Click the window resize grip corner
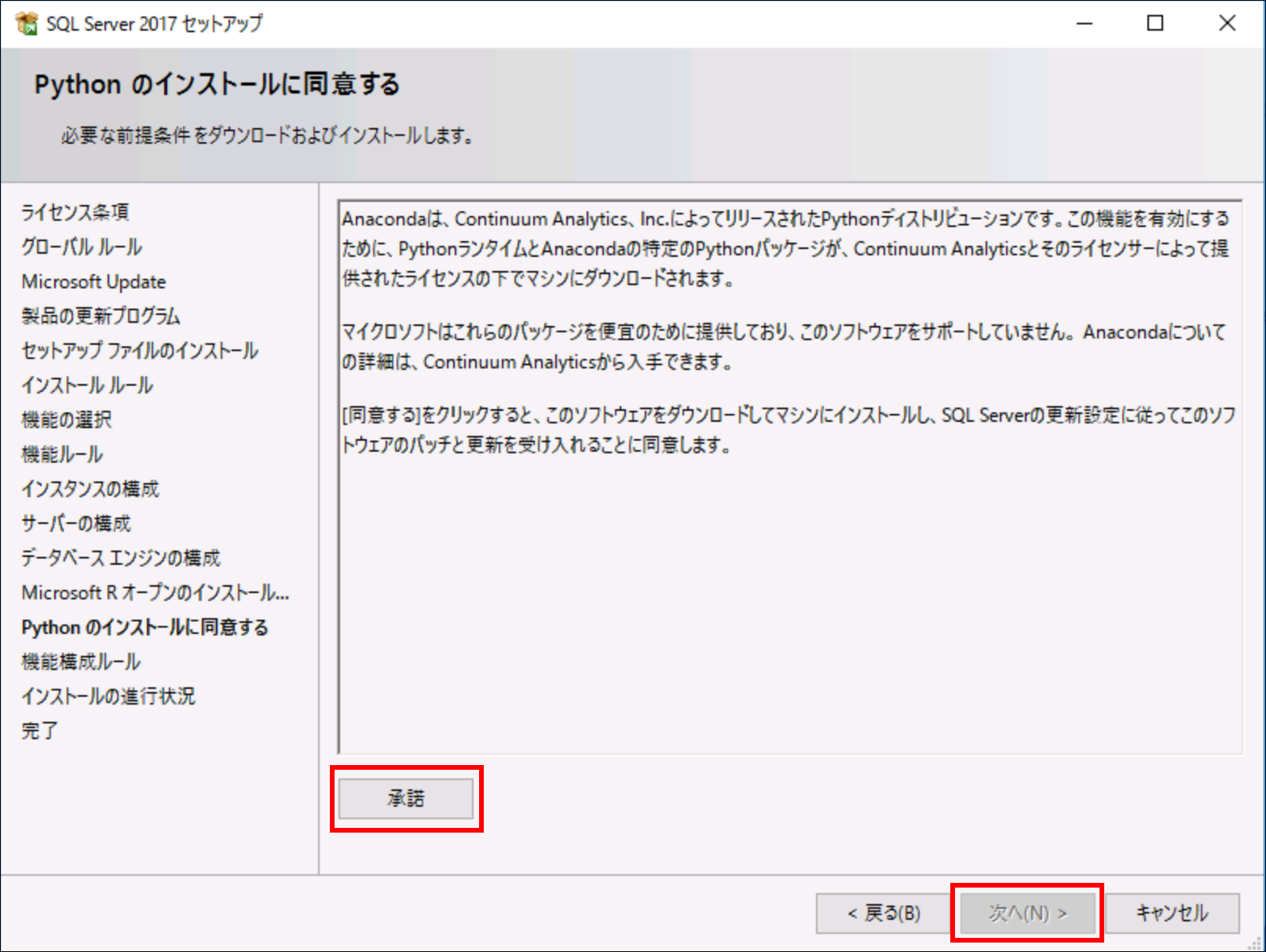Viewport: 1266px width, 952px height. click(x=1255, y=943)
